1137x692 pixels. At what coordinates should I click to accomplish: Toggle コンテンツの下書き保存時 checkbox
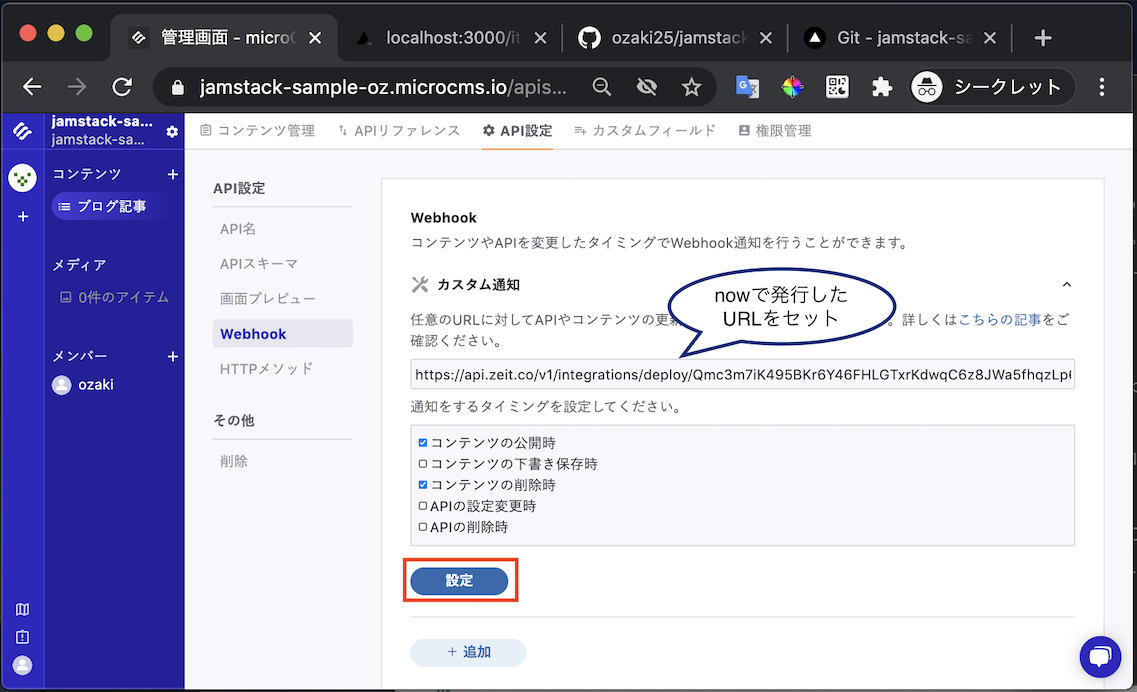423,464
